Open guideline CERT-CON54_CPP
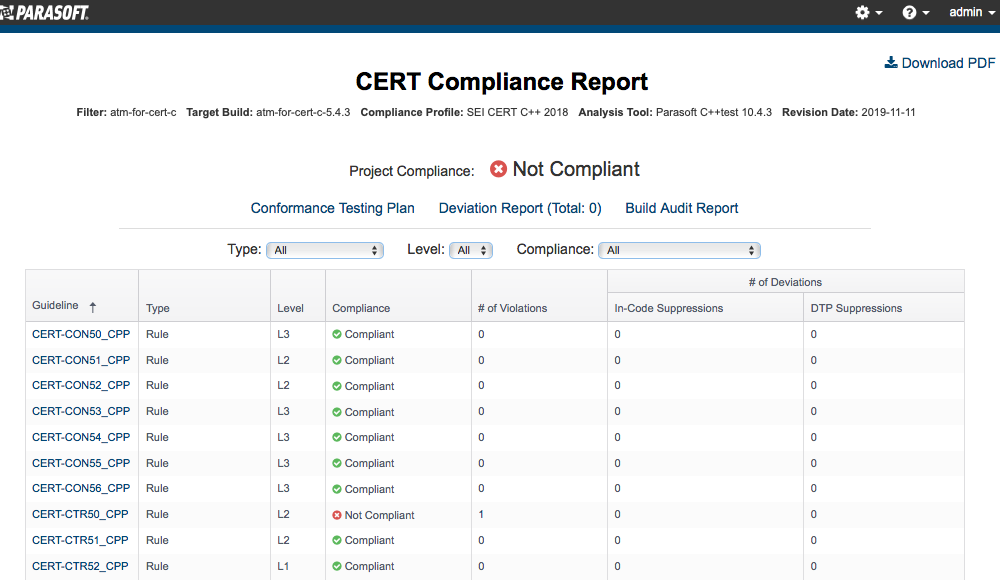This screenshot has height=580, width=1000. pyautogui.click(x=81, y=437)
